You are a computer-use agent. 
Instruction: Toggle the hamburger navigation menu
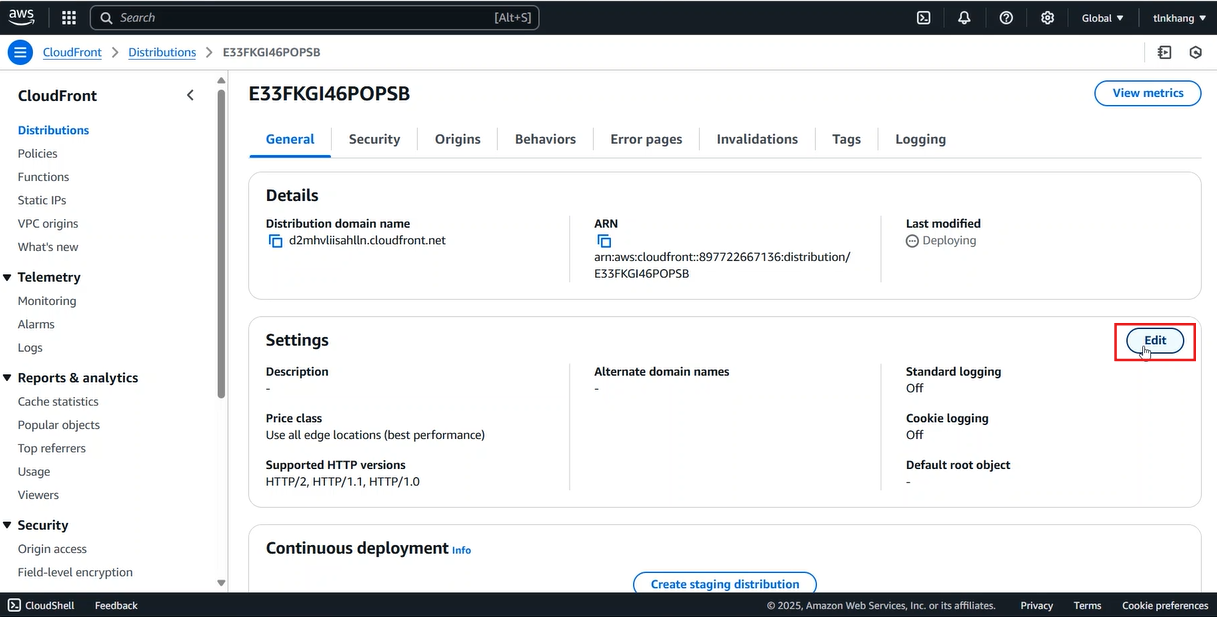point(20,52)
